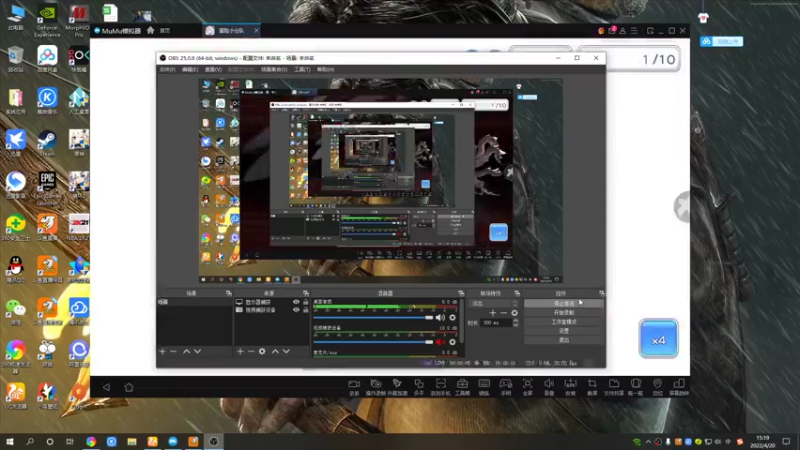Mute the desktop audio speaker icon
This screenshot has height=450, width=800.
[x=440, y=317]
